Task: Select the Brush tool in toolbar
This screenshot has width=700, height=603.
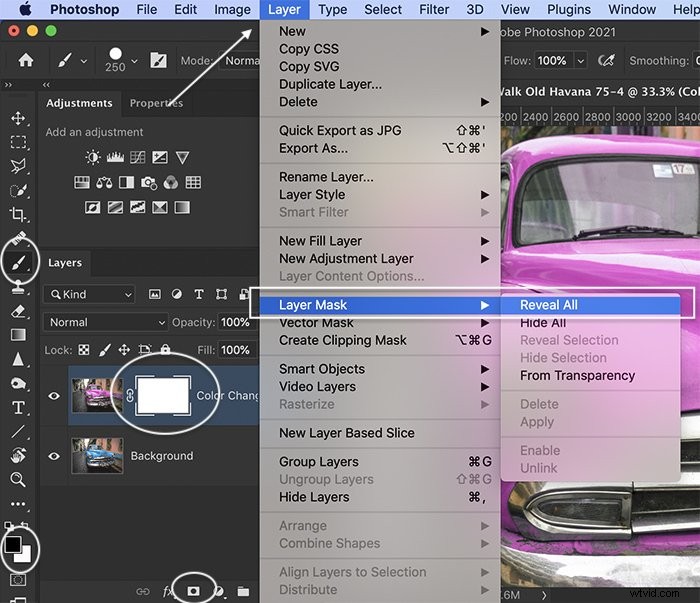Action: coord(18,262)
